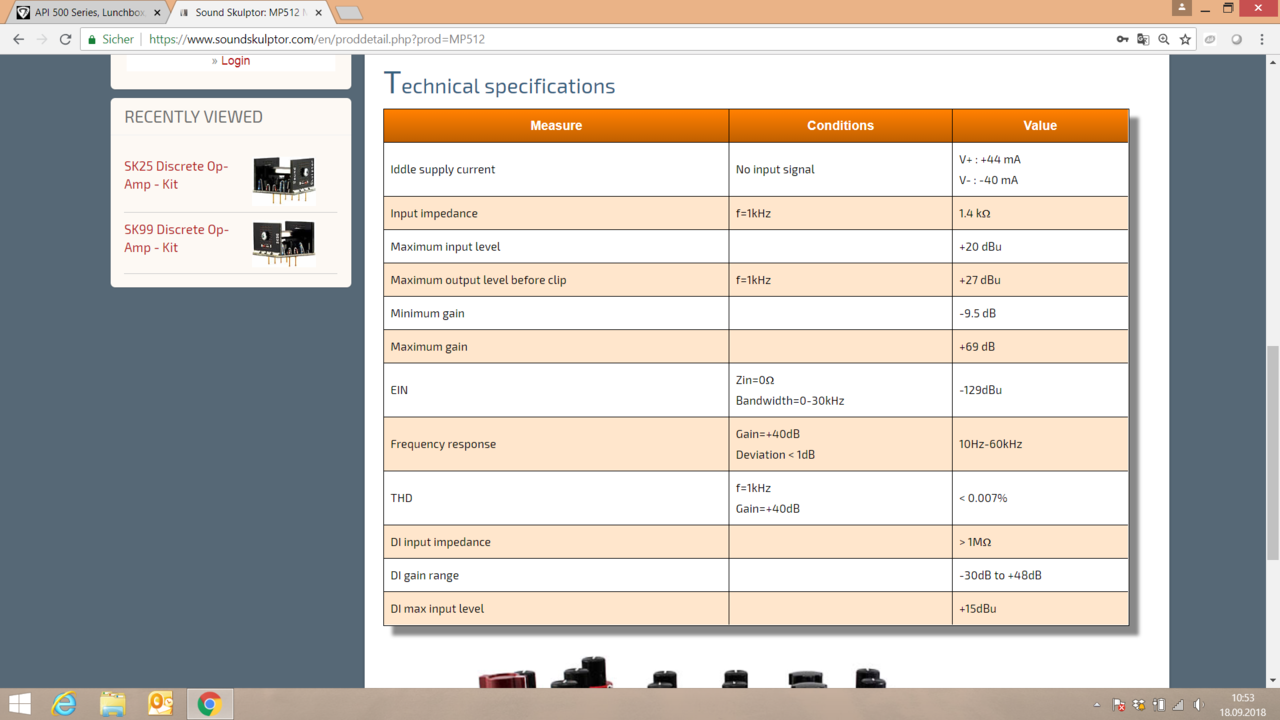Bookmark this page with the star

tap(1185, 39)
